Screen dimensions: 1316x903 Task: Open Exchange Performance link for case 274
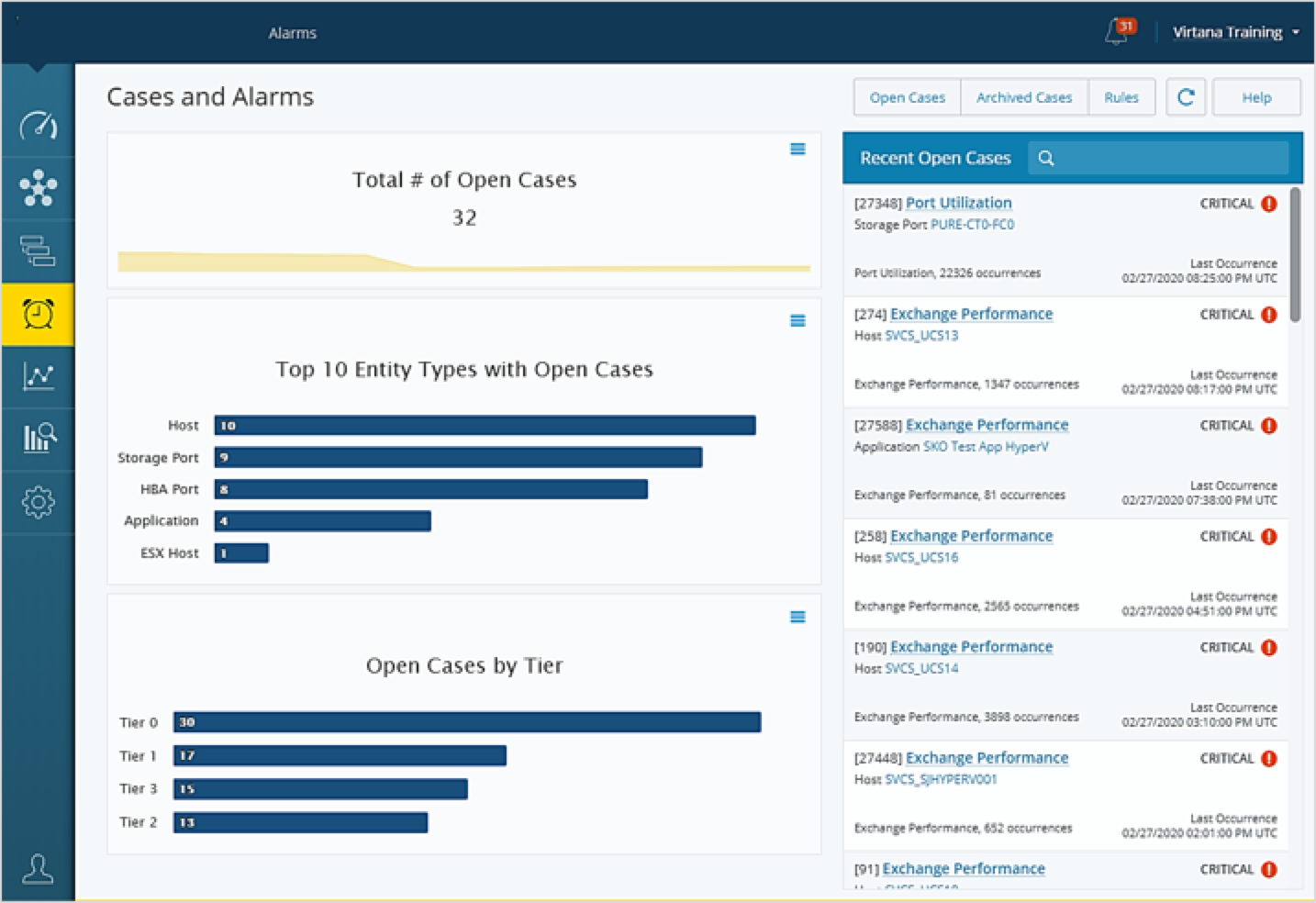coord(972,314)
